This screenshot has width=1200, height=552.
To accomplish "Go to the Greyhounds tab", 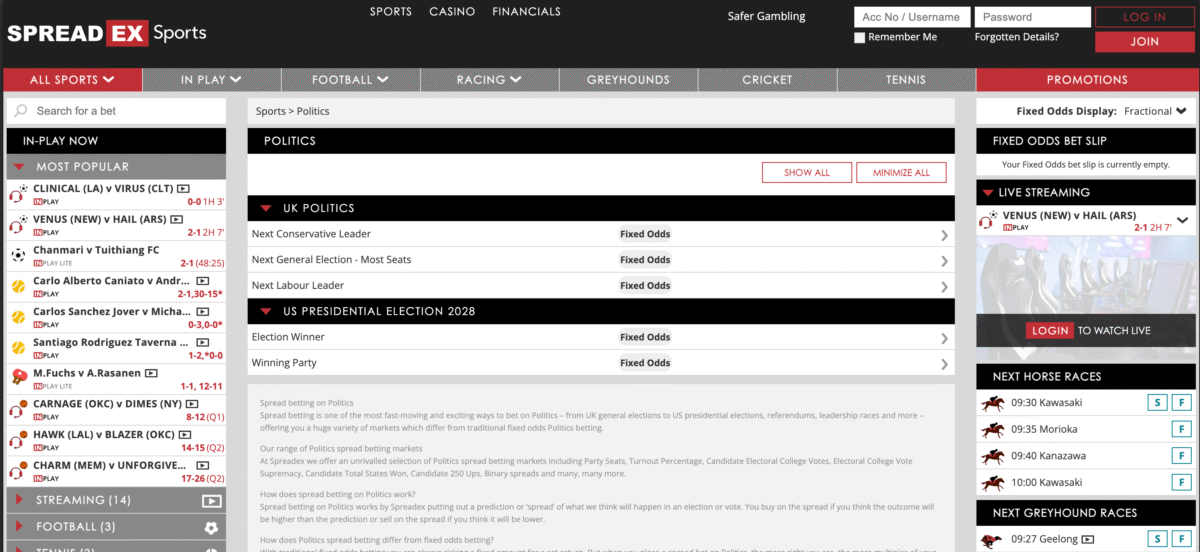I will point(628,79).
